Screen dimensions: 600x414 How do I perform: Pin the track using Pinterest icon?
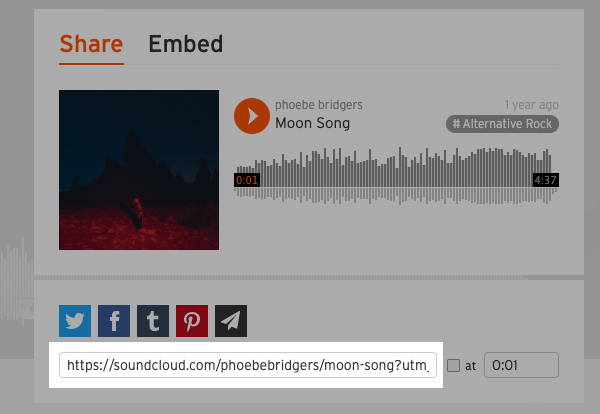coord(192,321)
